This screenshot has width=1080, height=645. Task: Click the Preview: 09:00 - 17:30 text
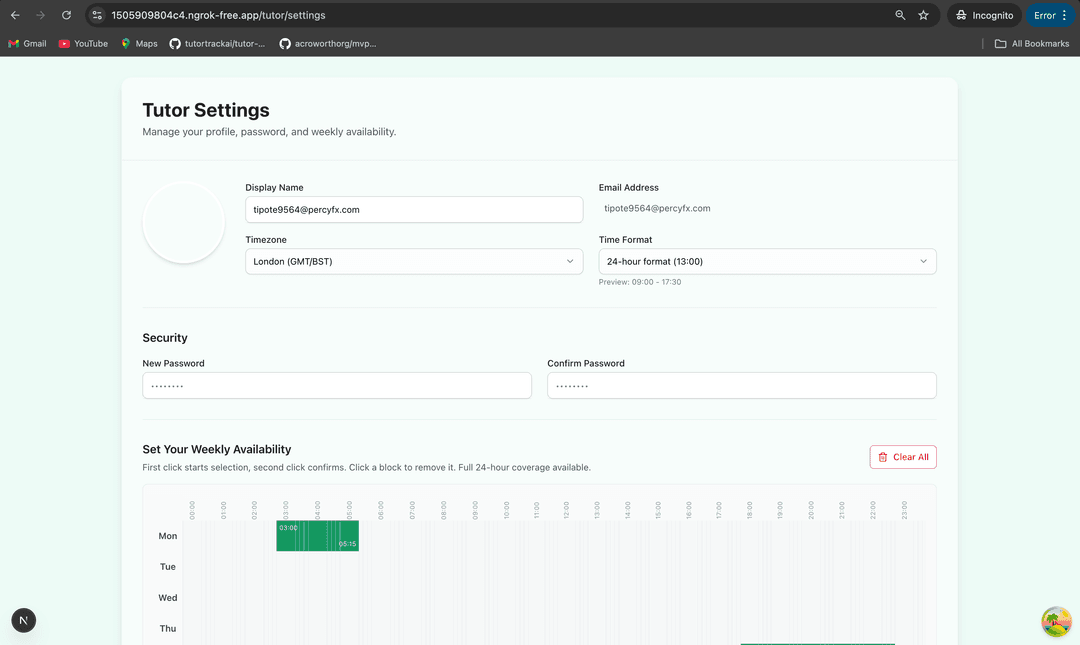coord(640,282)
